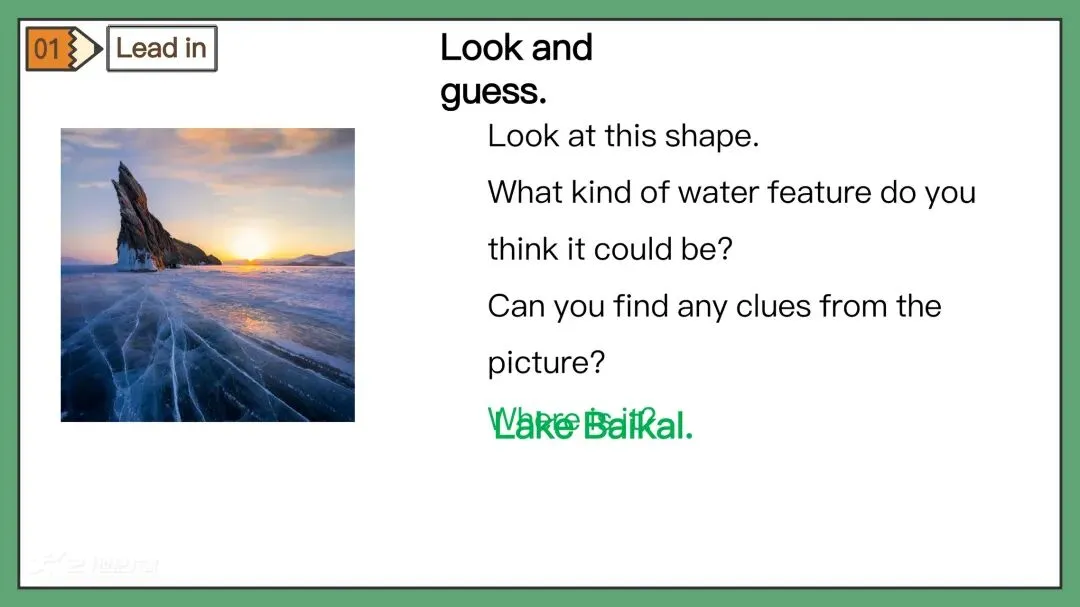Click the faint watermark logo at the slide's bottom
Image resolution: width=1080 pixels, height=607 pixels.
click(95, 566)
